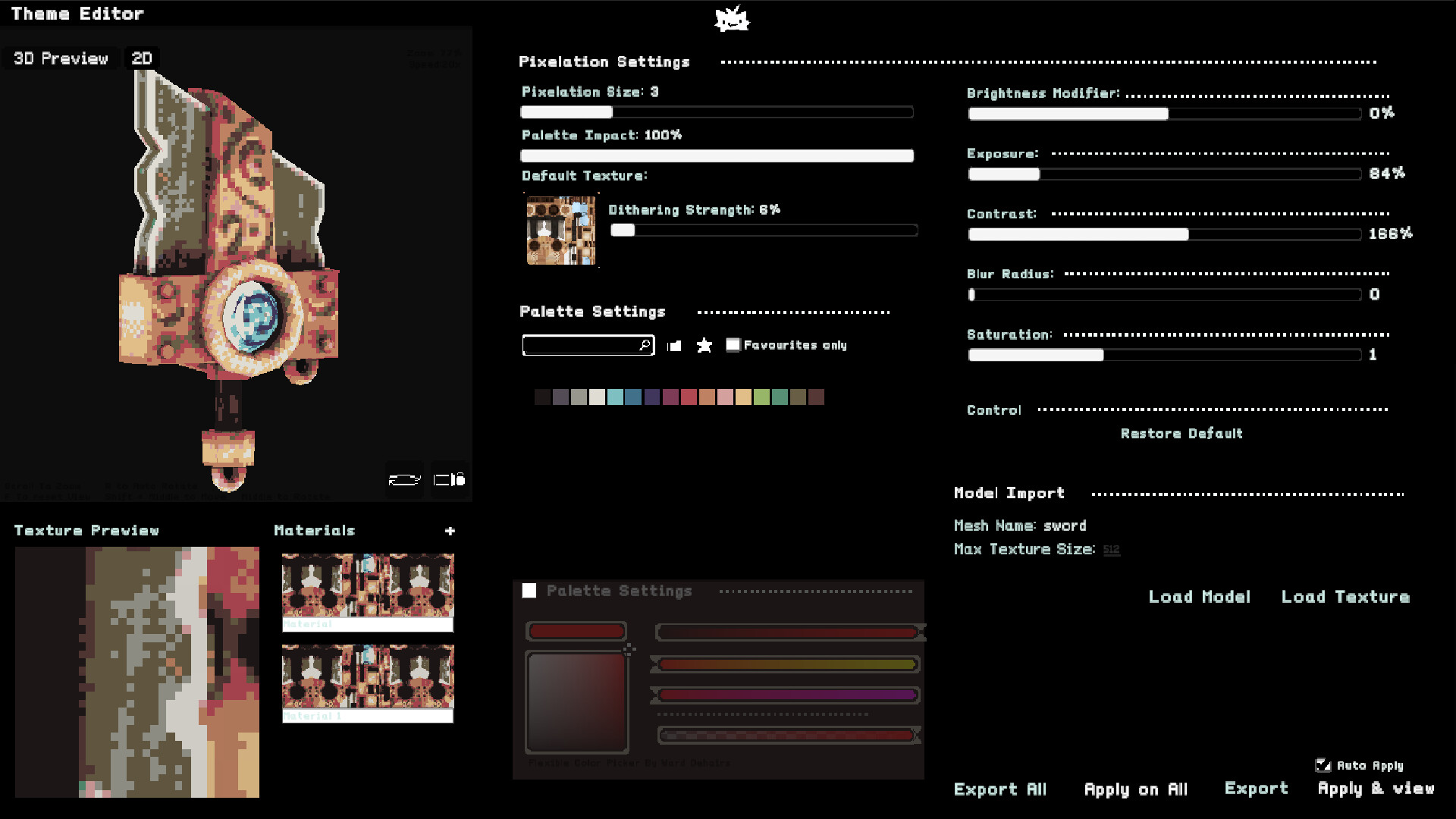The image size is (1456, 819).
Task: Switch to the 3D Preview tab
Action: [x=61, y=58]
